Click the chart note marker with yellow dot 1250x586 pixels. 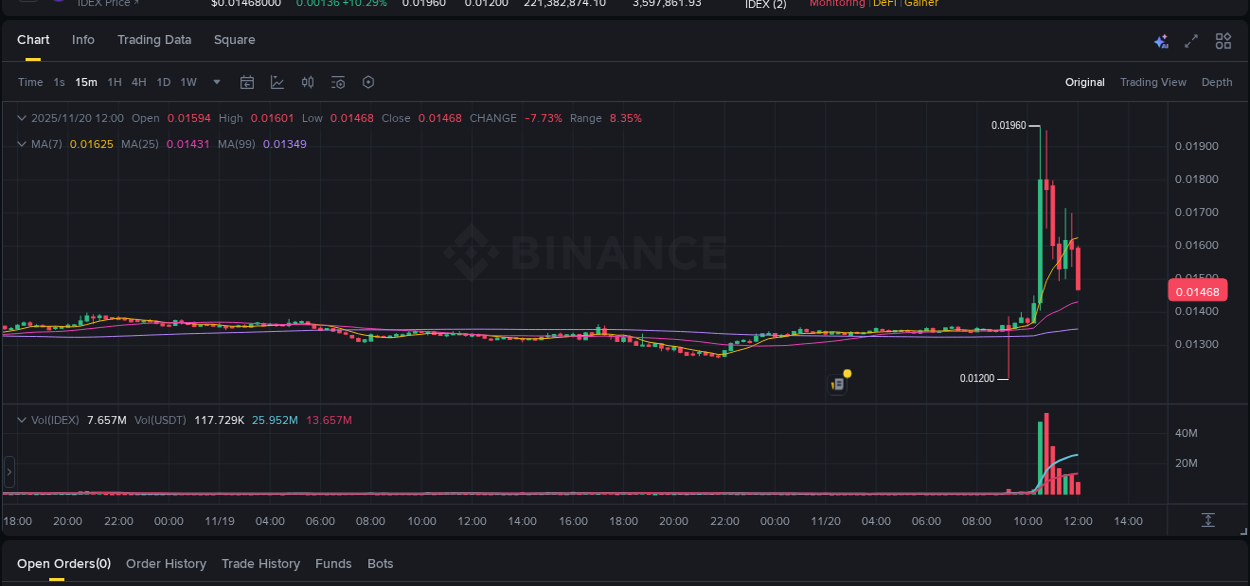838,382
